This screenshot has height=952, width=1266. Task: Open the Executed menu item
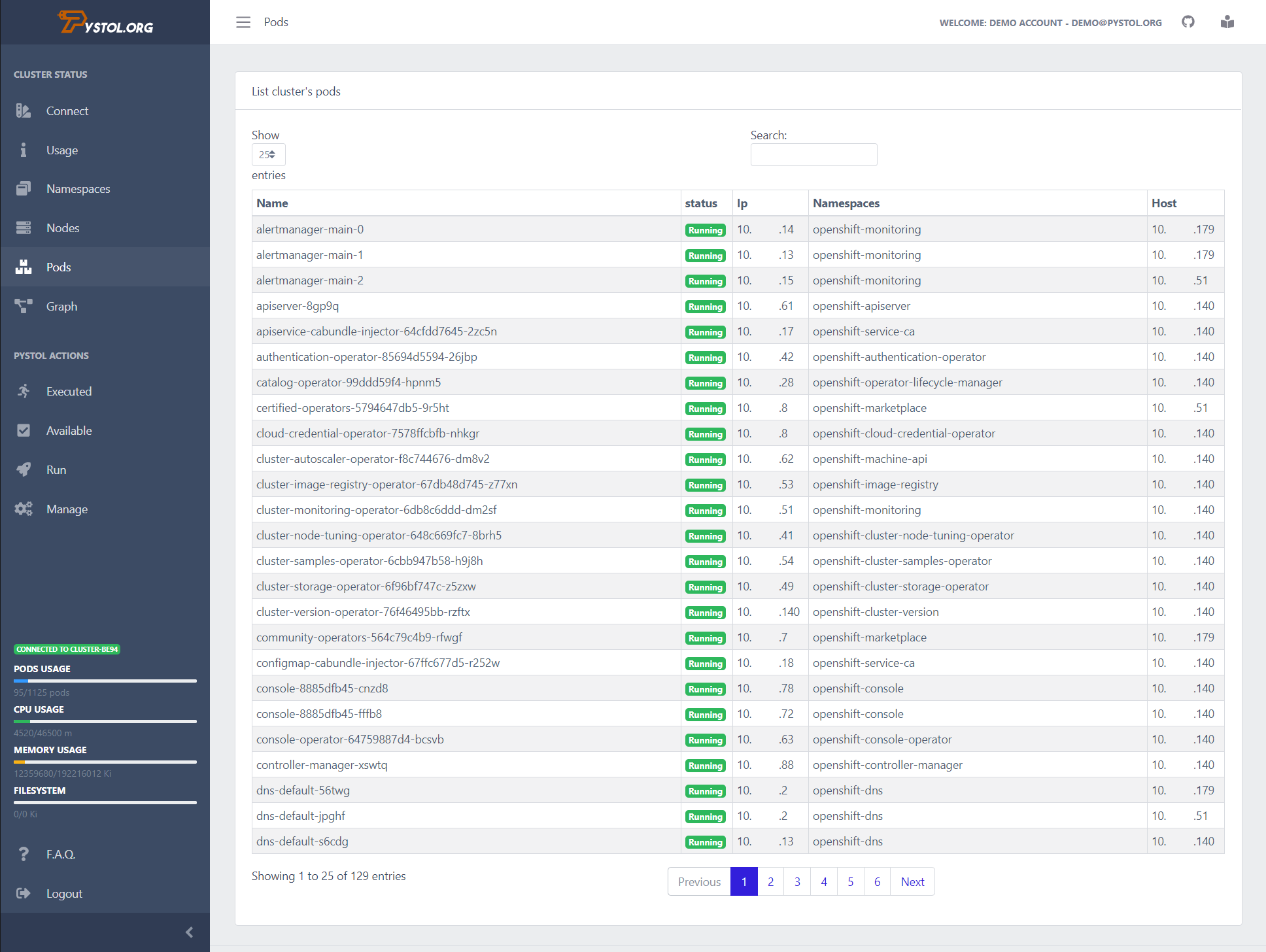[69, 392]
